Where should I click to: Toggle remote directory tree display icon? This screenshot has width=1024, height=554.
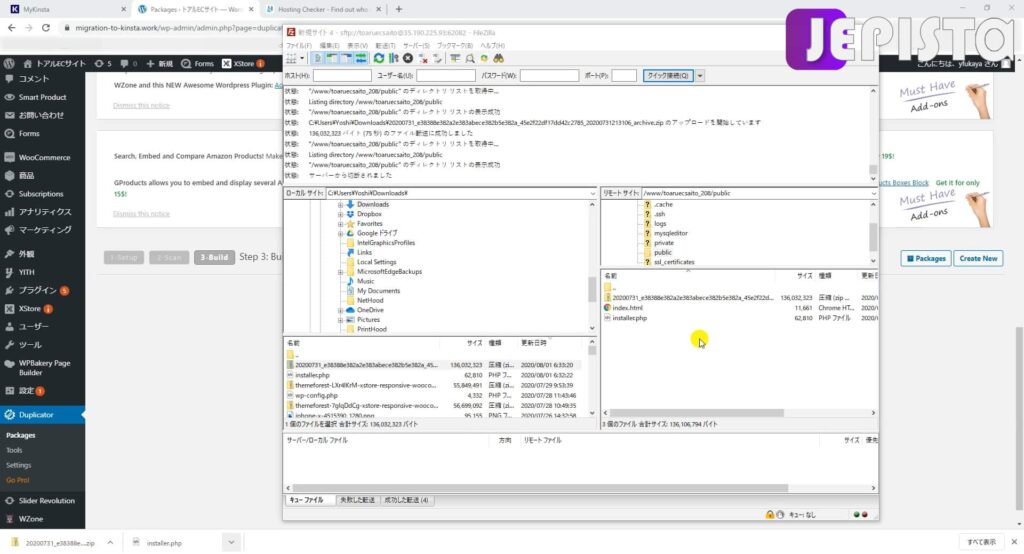[346, 58]
